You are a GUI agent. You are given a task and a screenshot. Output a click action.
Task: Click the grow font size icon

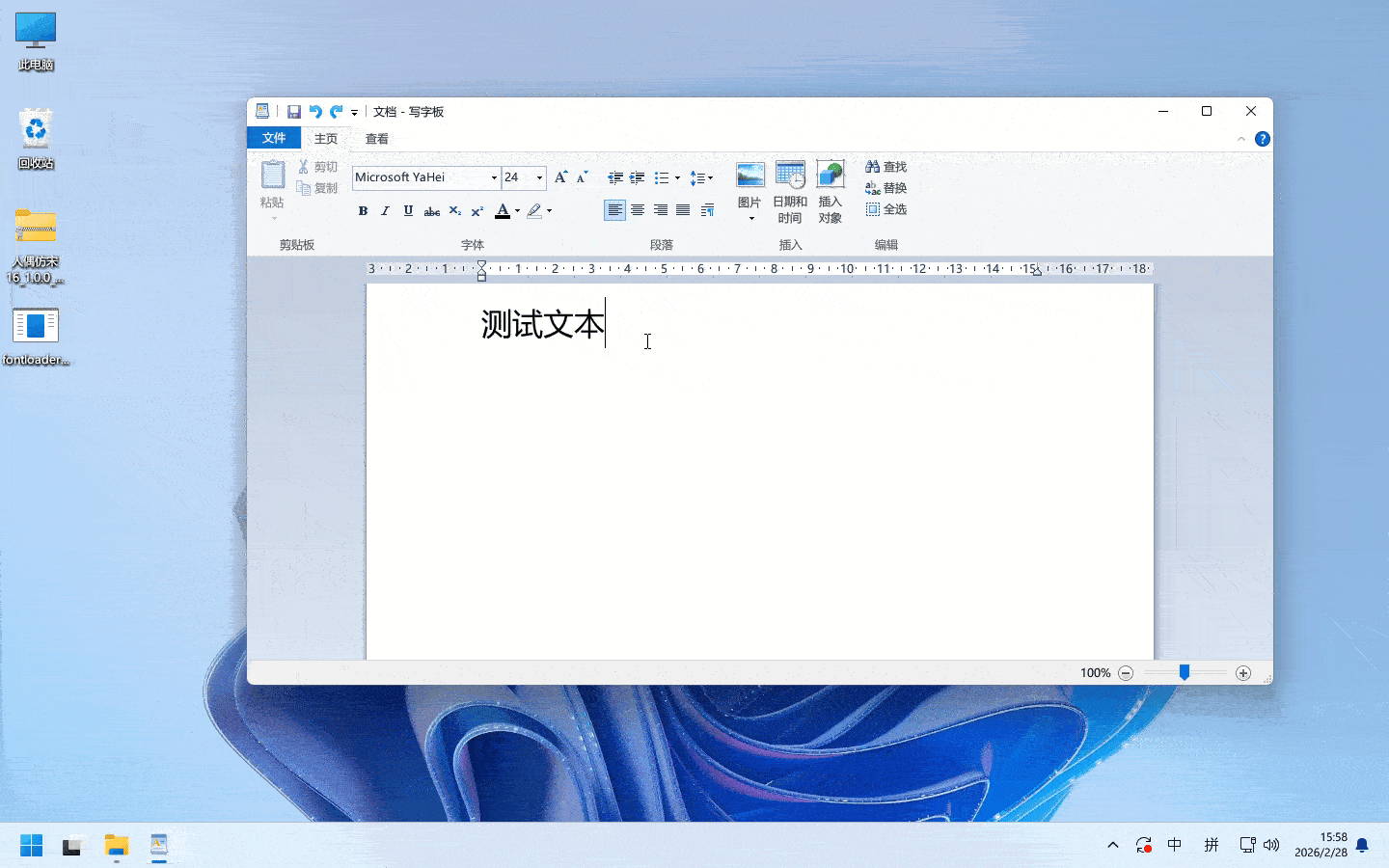tap(560, 177)
